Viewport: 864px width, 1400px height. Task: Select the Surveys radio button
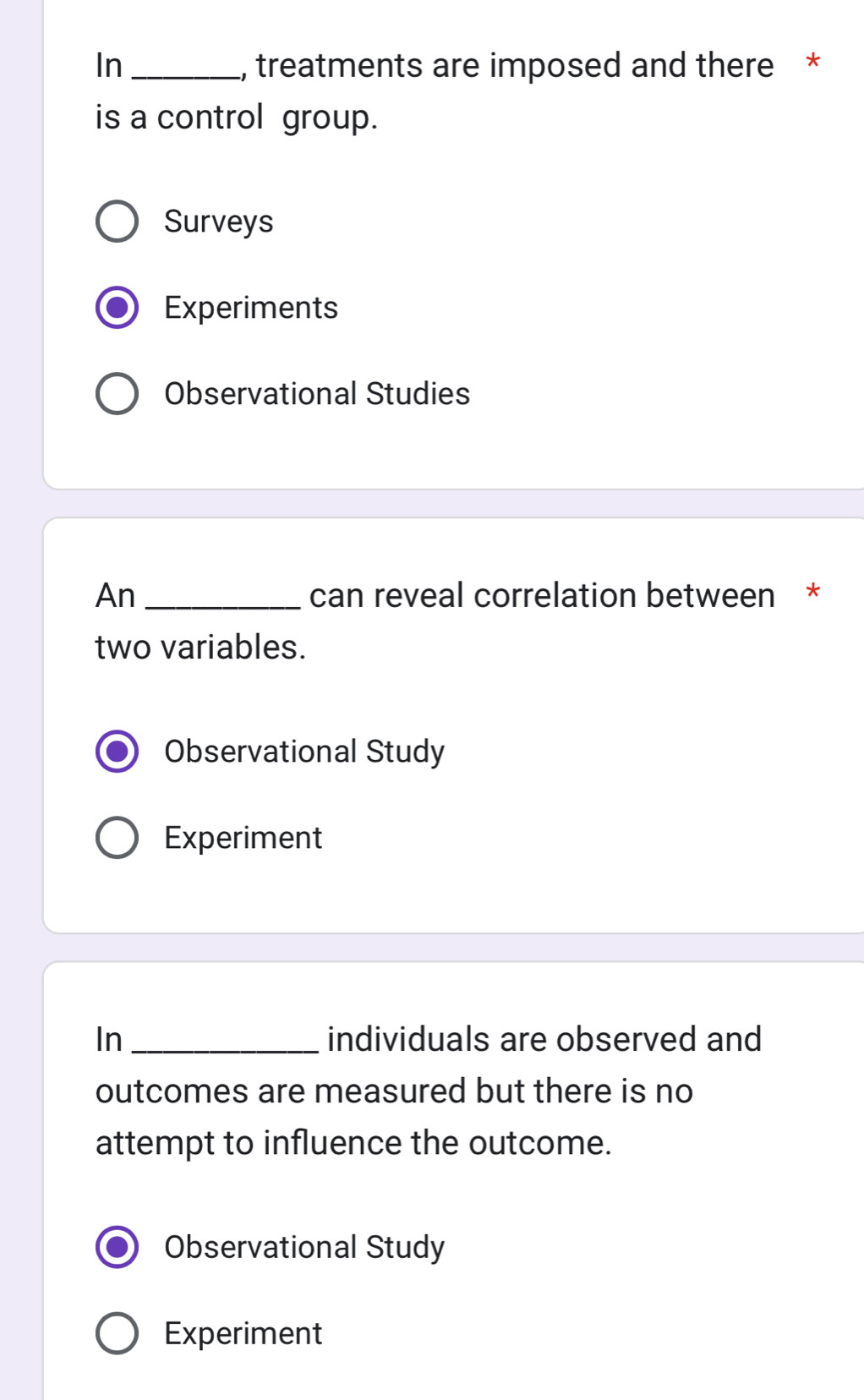[117, 221]
